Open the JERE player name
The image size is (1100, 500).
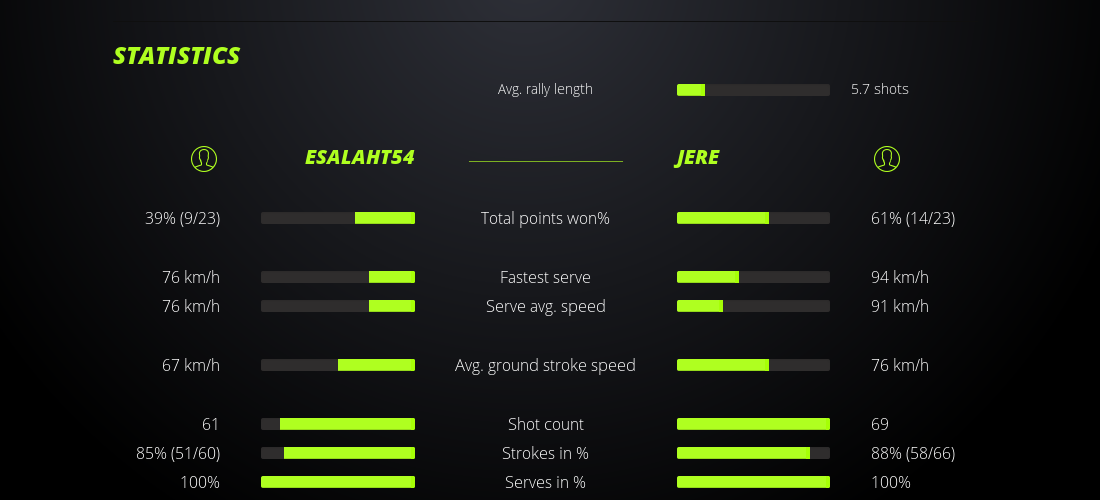point(697,158)
